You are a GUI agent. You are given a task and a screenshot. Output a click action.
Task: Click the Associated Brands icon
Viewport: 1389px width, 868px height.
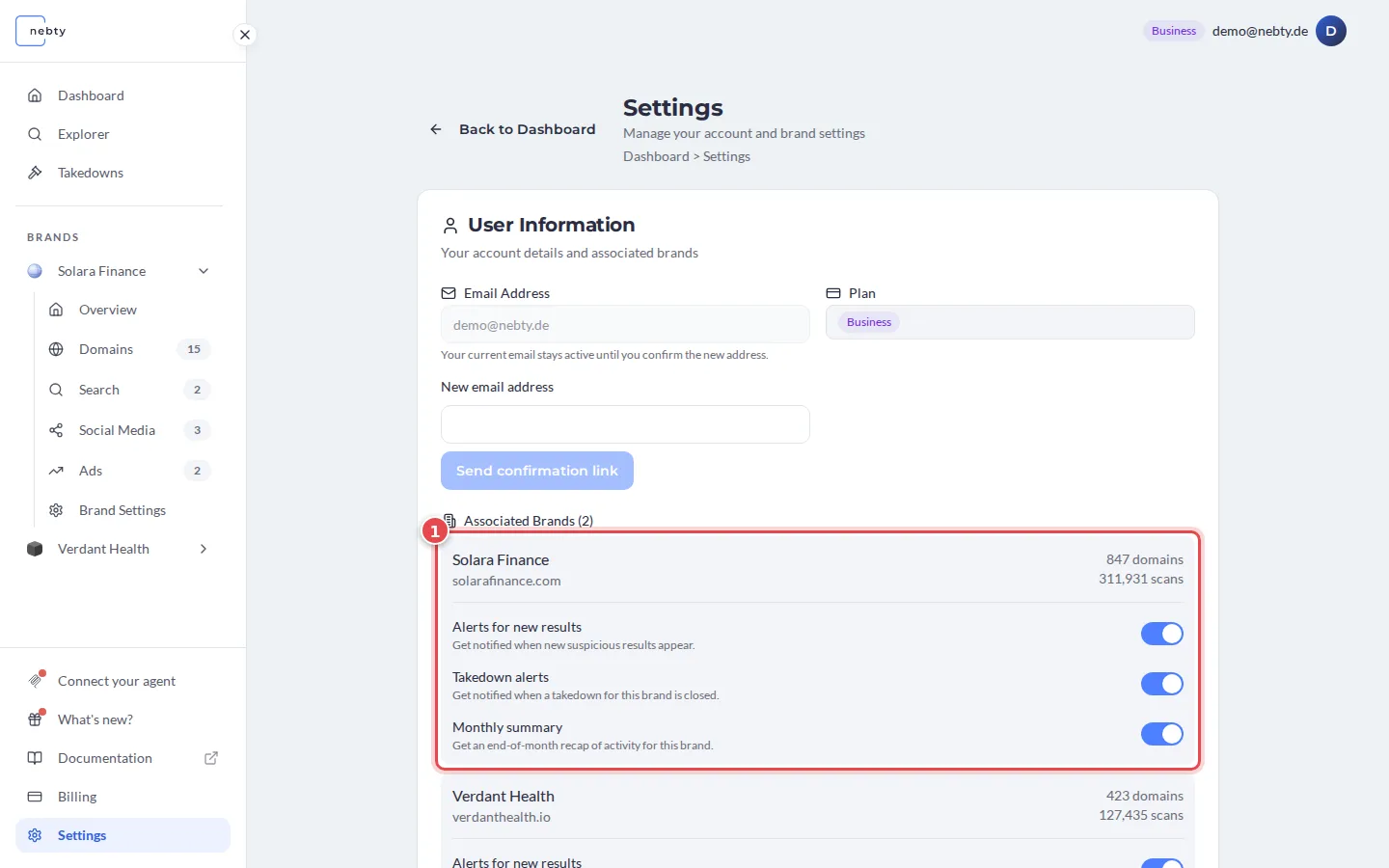point(449,521)
